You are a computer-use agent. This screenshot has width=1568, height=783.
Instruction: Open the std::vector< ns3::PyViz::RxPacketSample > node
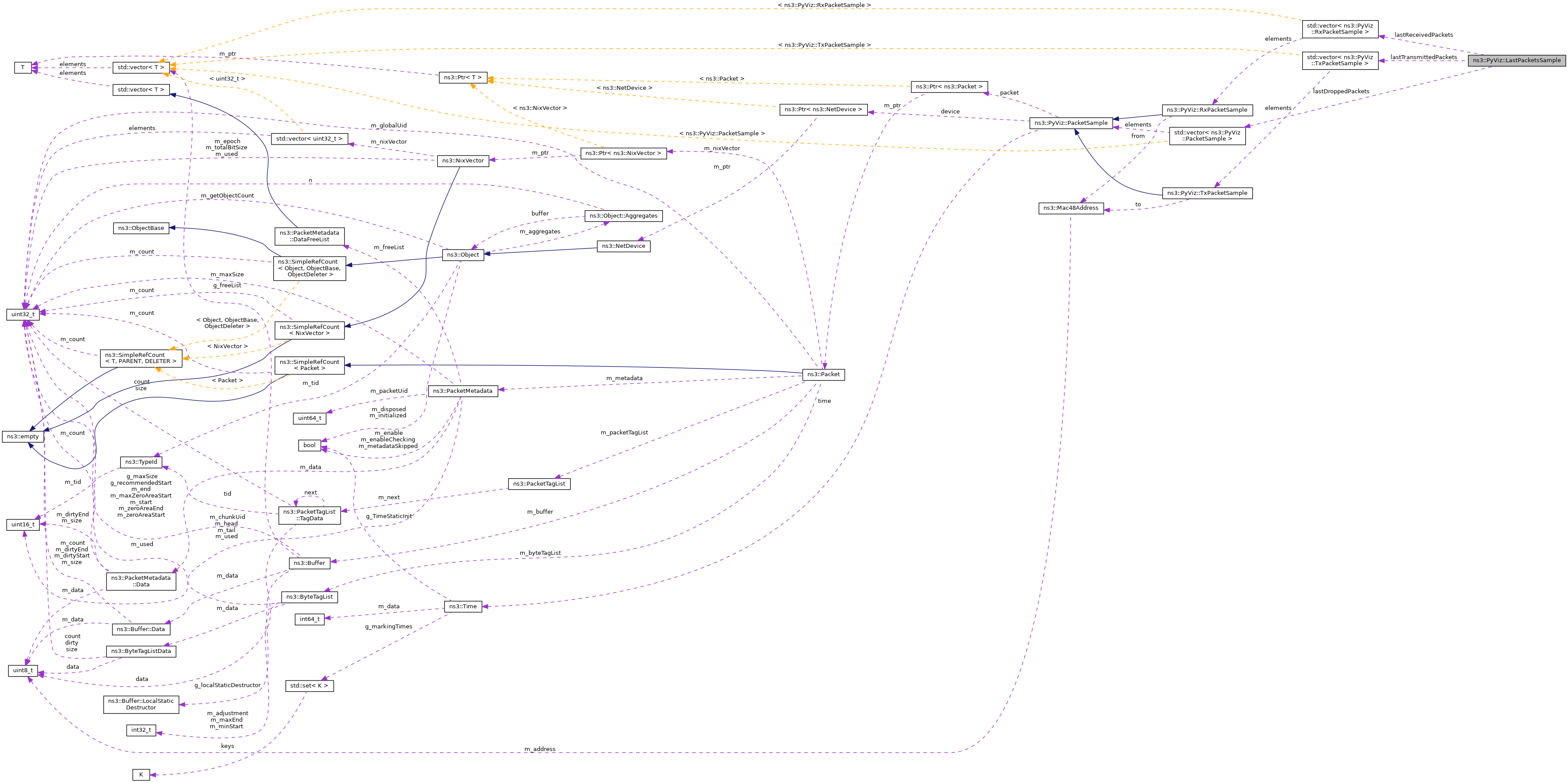1340,28
